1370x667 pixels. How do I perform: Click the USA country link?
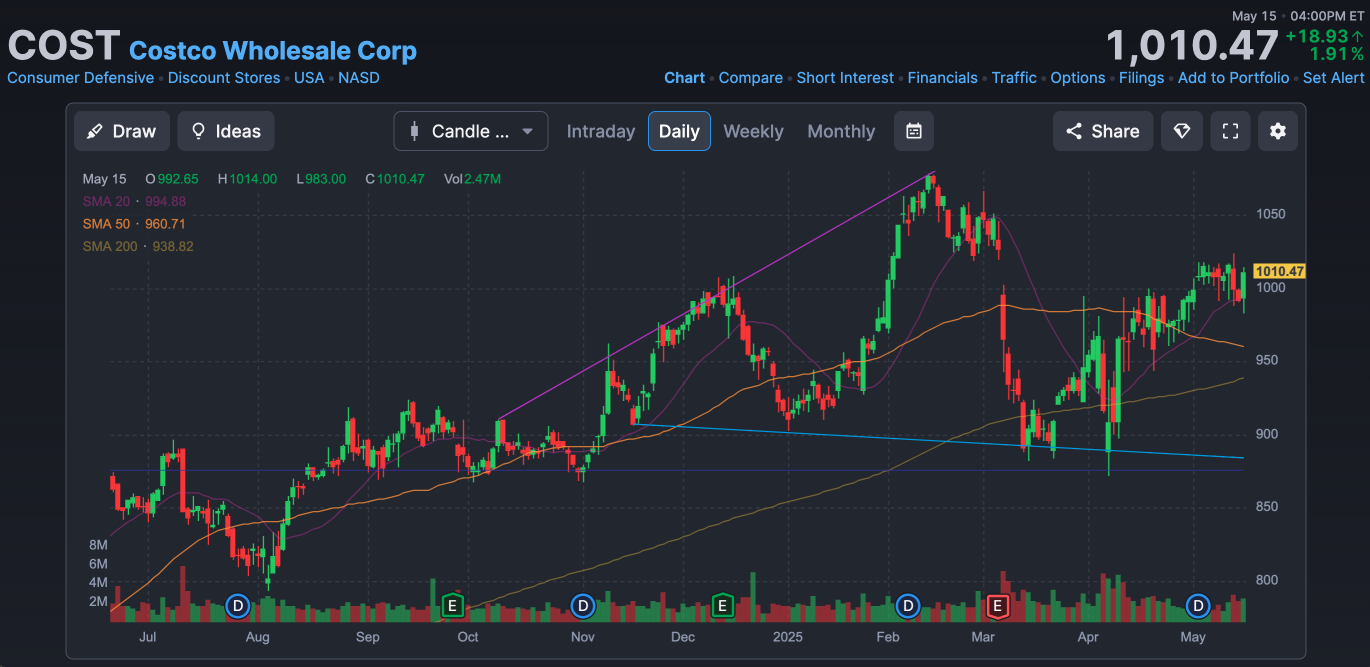[x=309, y=78]
